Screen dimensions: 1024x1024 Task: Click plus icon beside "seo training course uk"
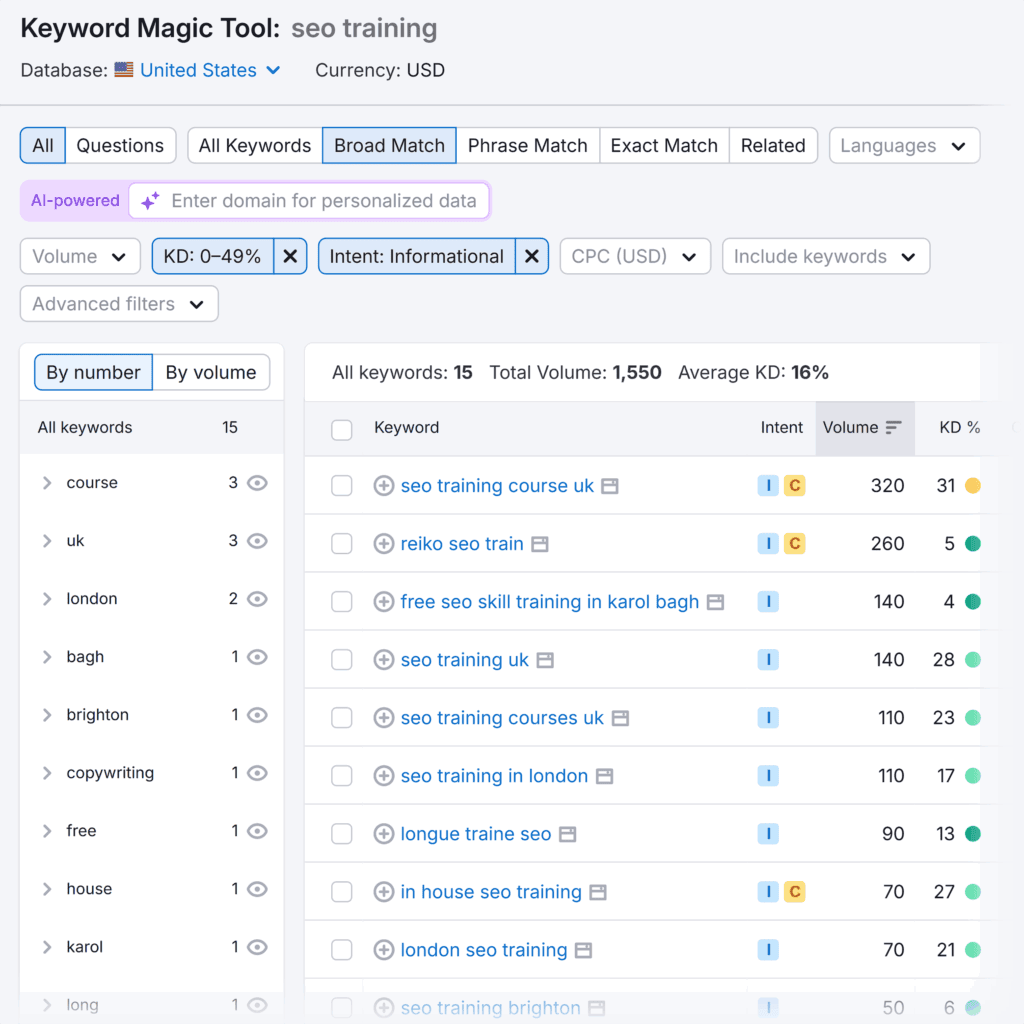(x=384, y=486)
